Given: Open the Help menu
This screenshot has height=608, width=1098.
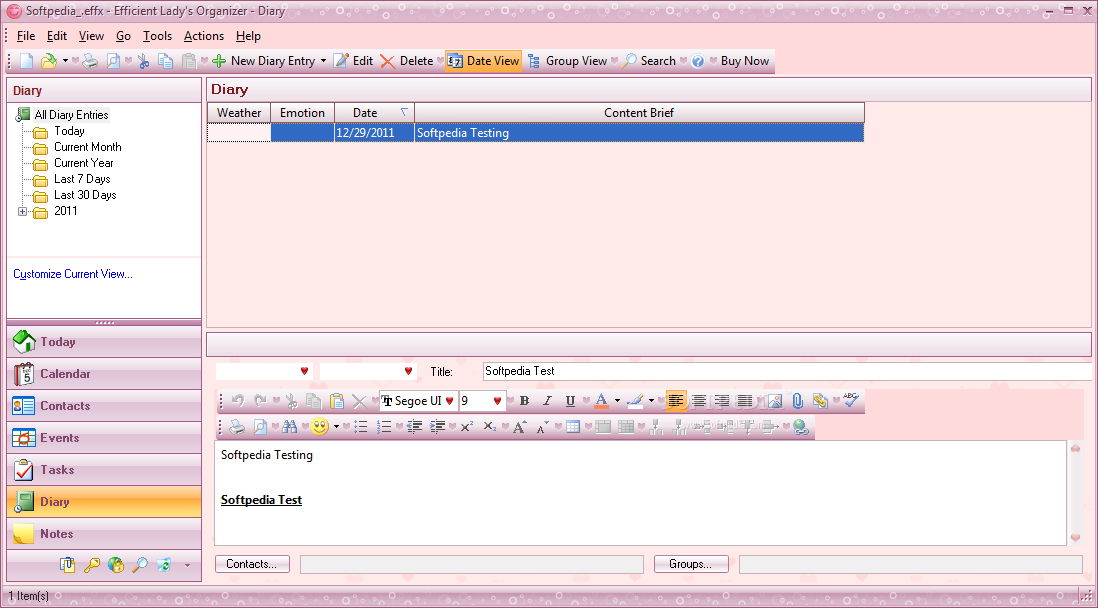Looking at the screenshot, I should pos(248,36).
